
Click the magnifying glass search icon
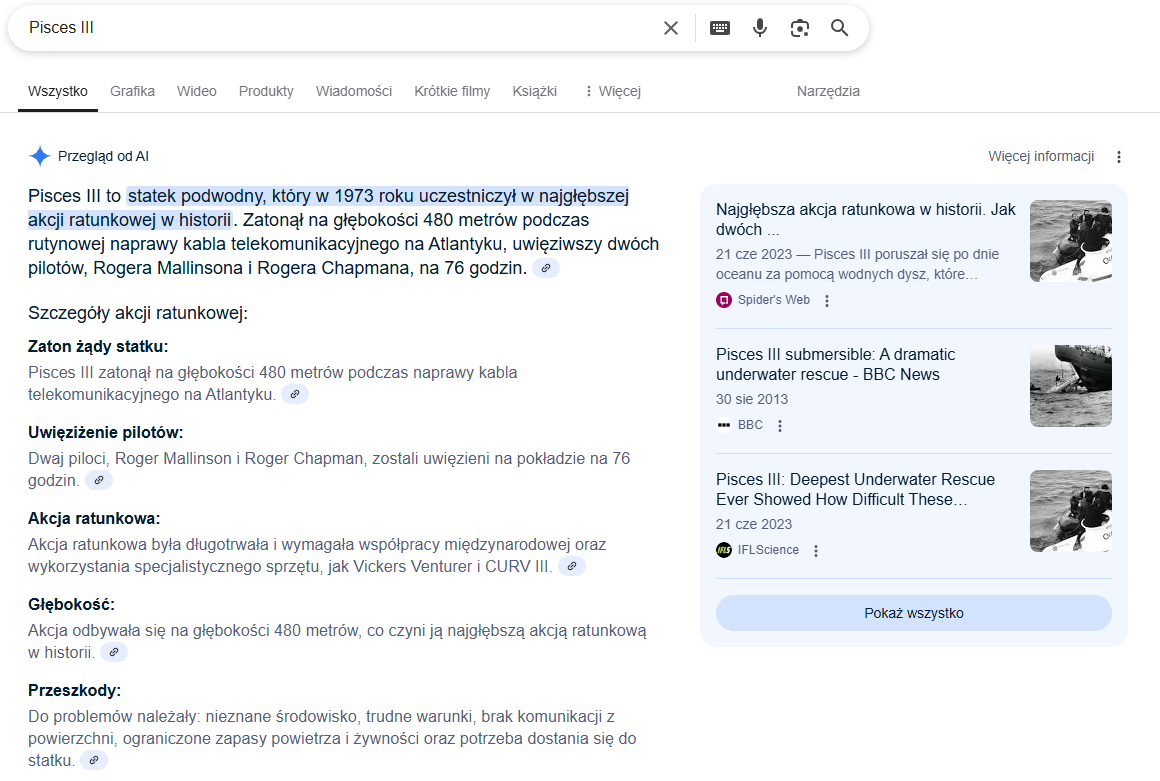click(x=840, y=28)
